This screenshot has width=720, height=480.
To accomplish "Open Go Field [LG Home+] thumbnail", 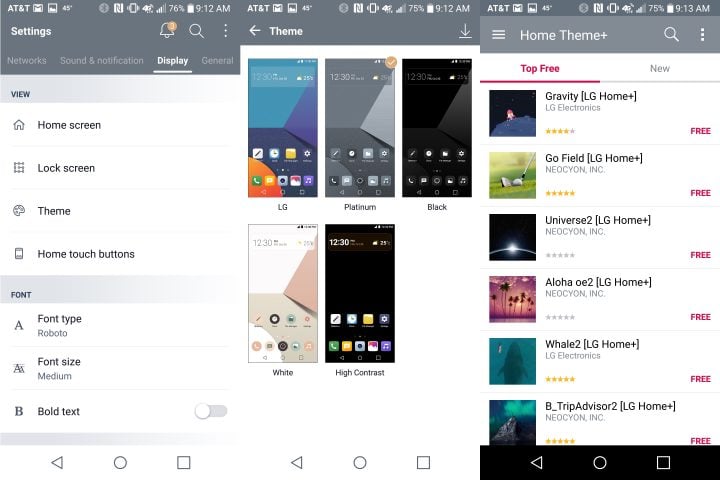I will coord(512,175).
